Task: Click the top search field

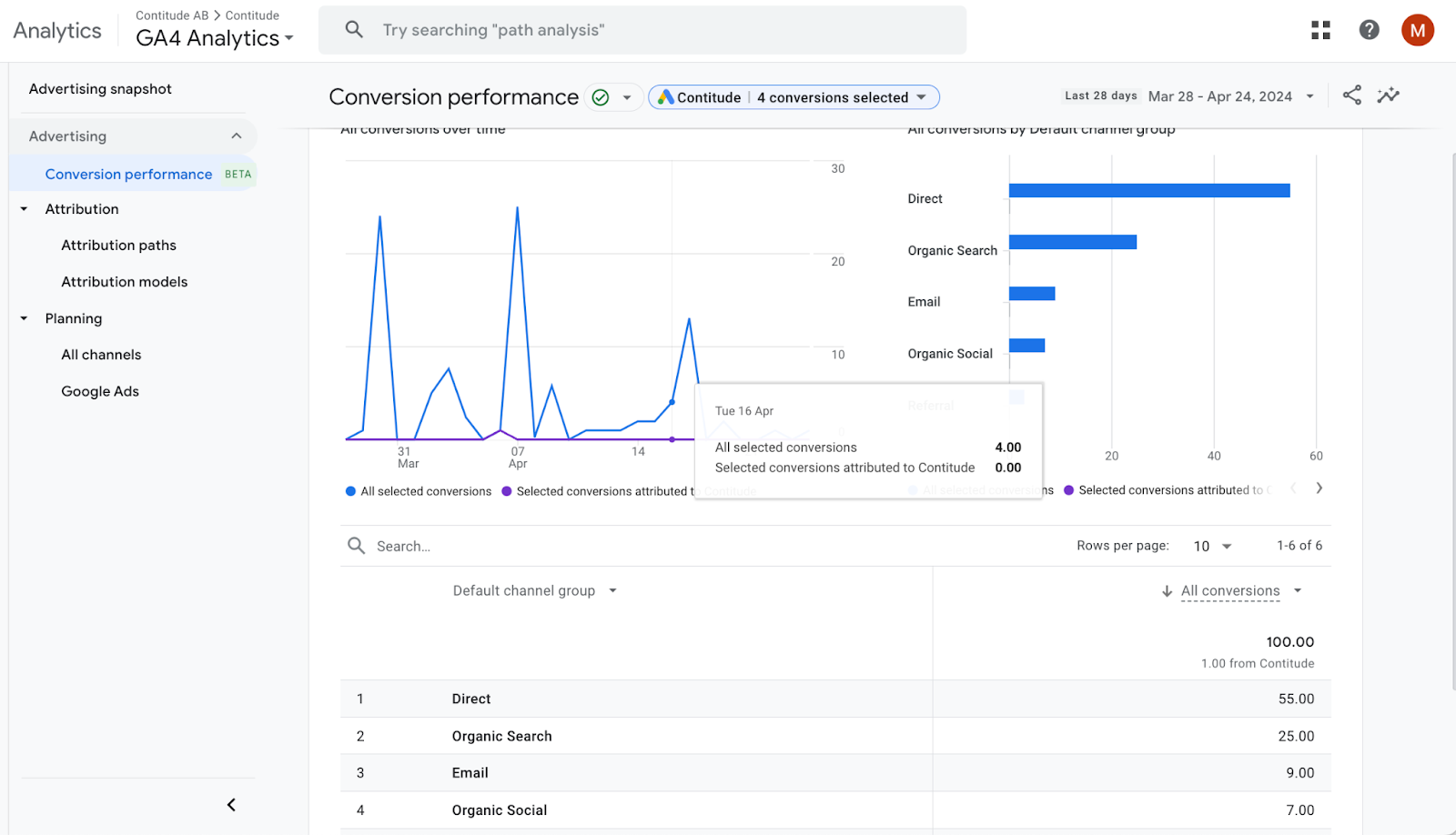Action: [x=642, y=30]
